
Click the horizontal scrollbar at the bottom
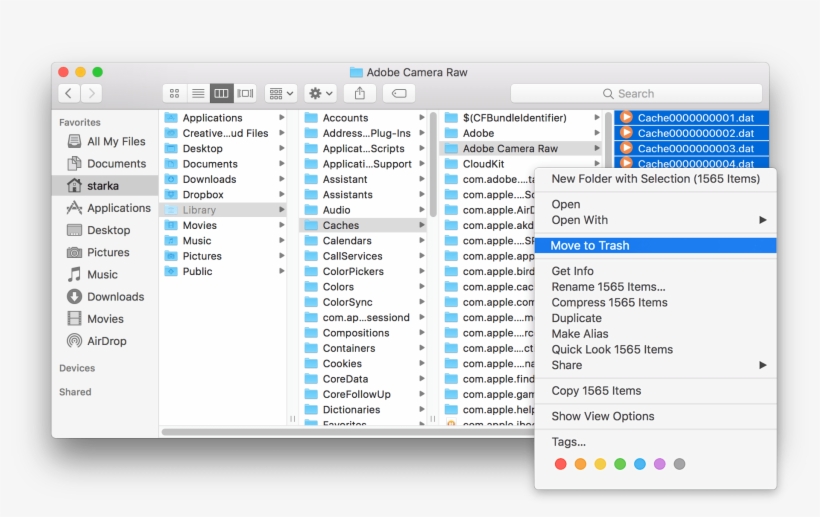point(348,432)
